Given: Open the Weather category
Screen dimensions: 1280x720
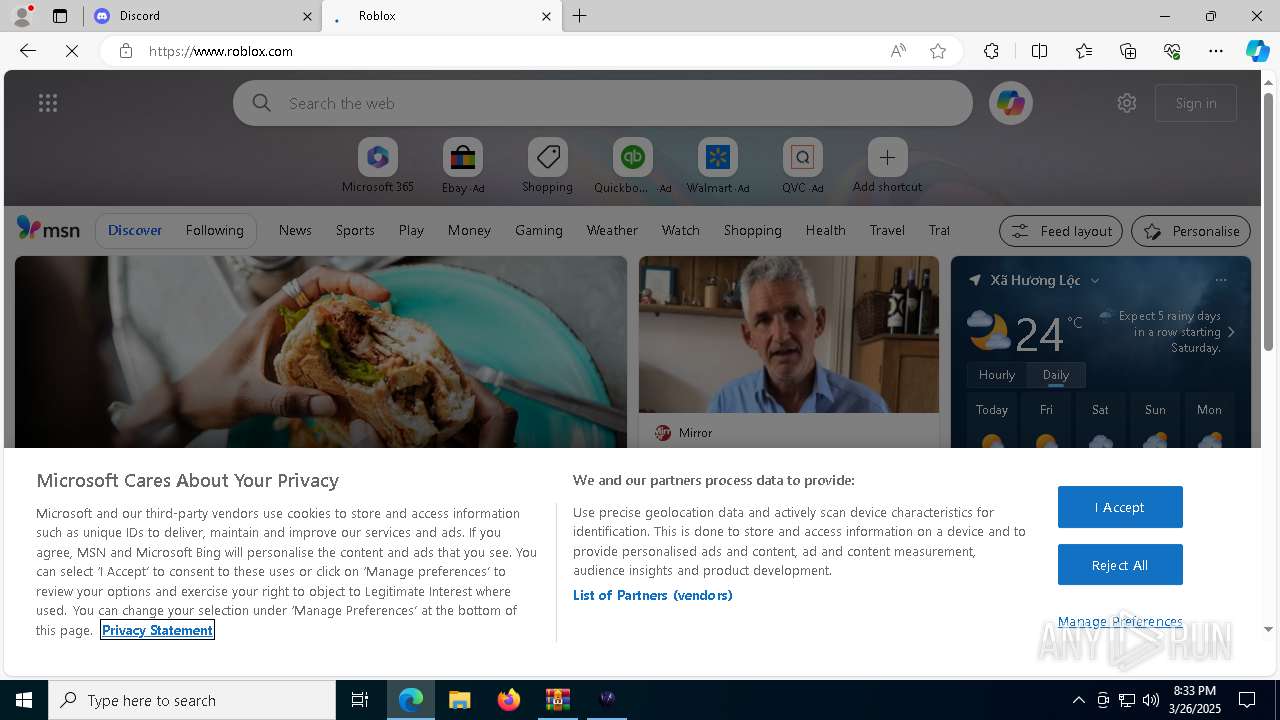Looking at the screenshot, I should [x=612, y=230].
